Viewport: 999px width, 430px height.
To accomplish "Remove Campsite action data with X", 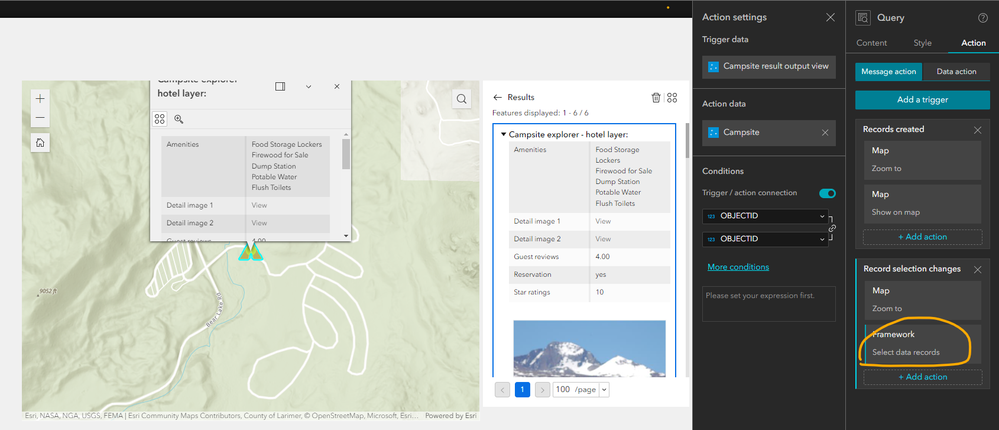I will coord(825,133).
